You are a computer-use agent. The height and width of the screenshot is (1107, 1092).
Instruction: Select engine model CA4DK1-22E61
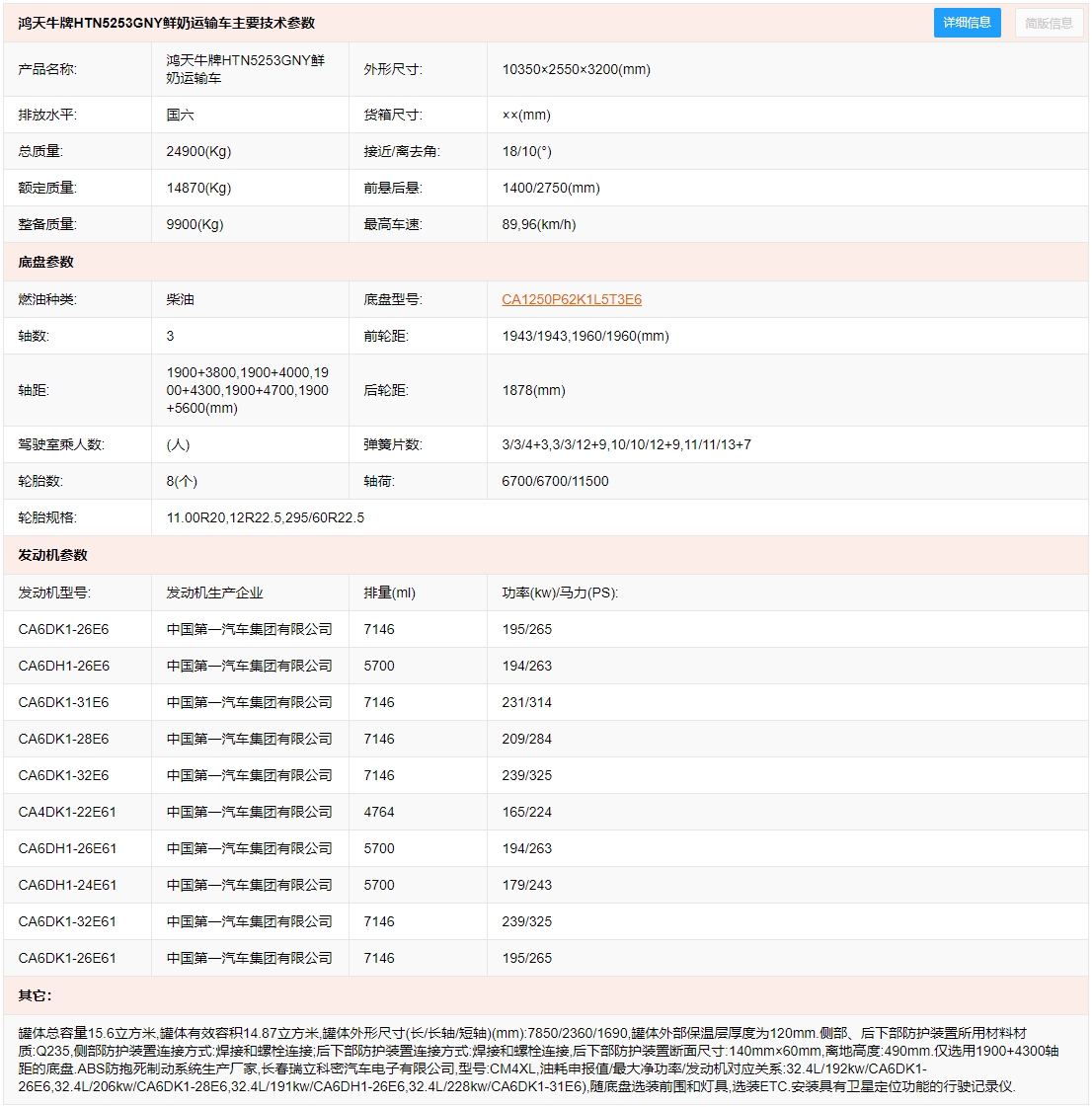[x=67, y=812]
